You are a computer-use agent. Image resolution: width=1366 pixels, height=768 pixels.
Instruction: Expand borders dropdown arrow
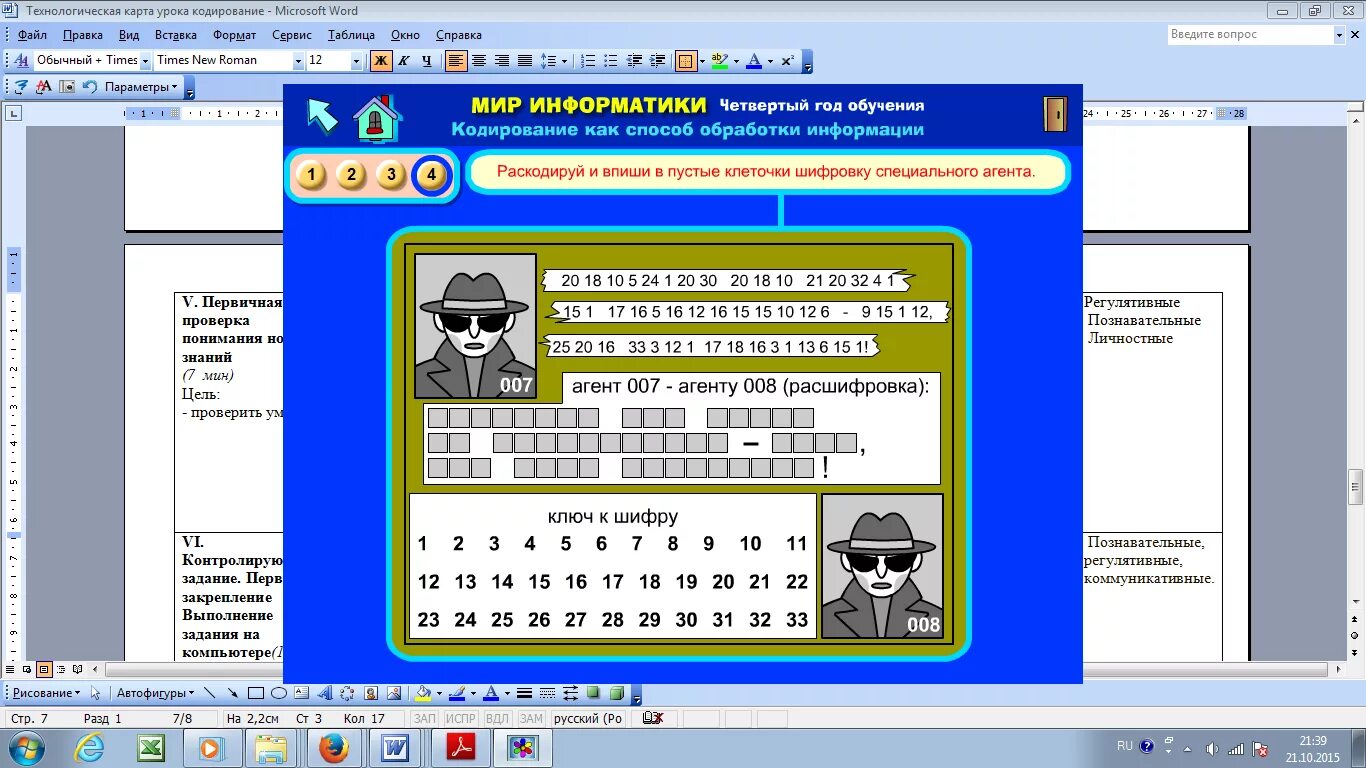(702, 61)
